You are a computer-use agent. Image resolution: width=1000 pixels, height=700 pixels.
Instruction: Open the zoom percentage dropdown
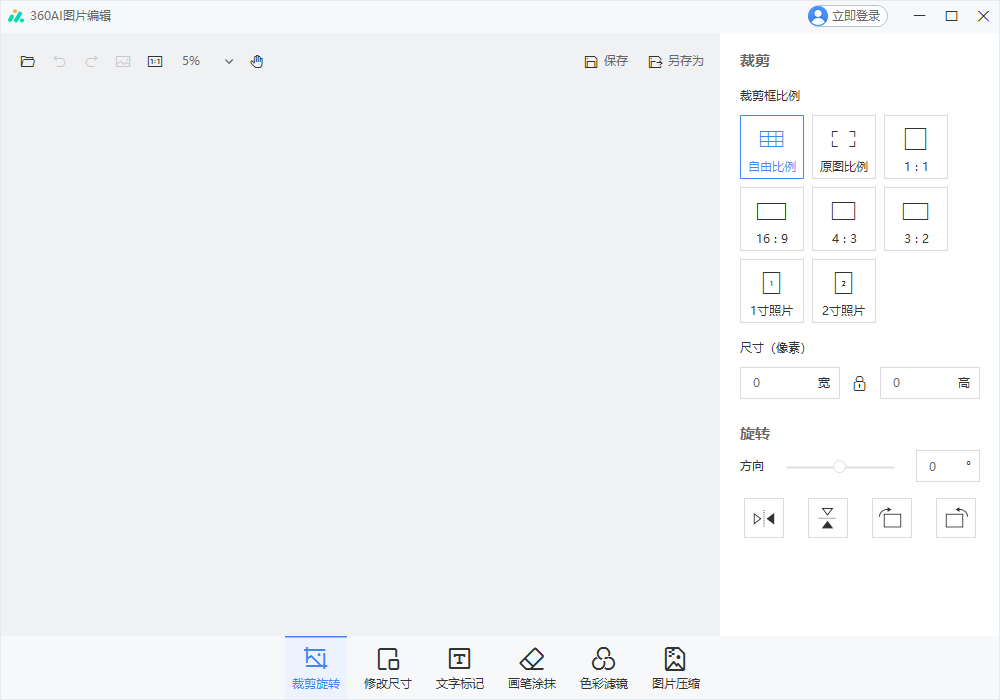[228, 61]
